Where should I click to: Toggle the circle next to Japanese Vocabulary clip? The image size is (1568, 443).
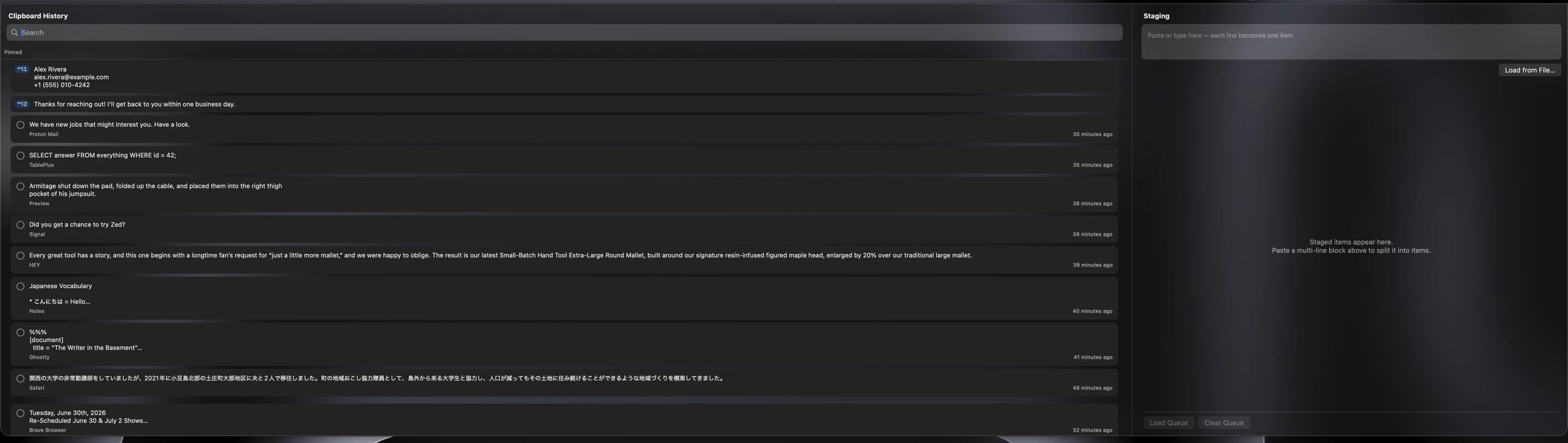(x=21, y=287)
